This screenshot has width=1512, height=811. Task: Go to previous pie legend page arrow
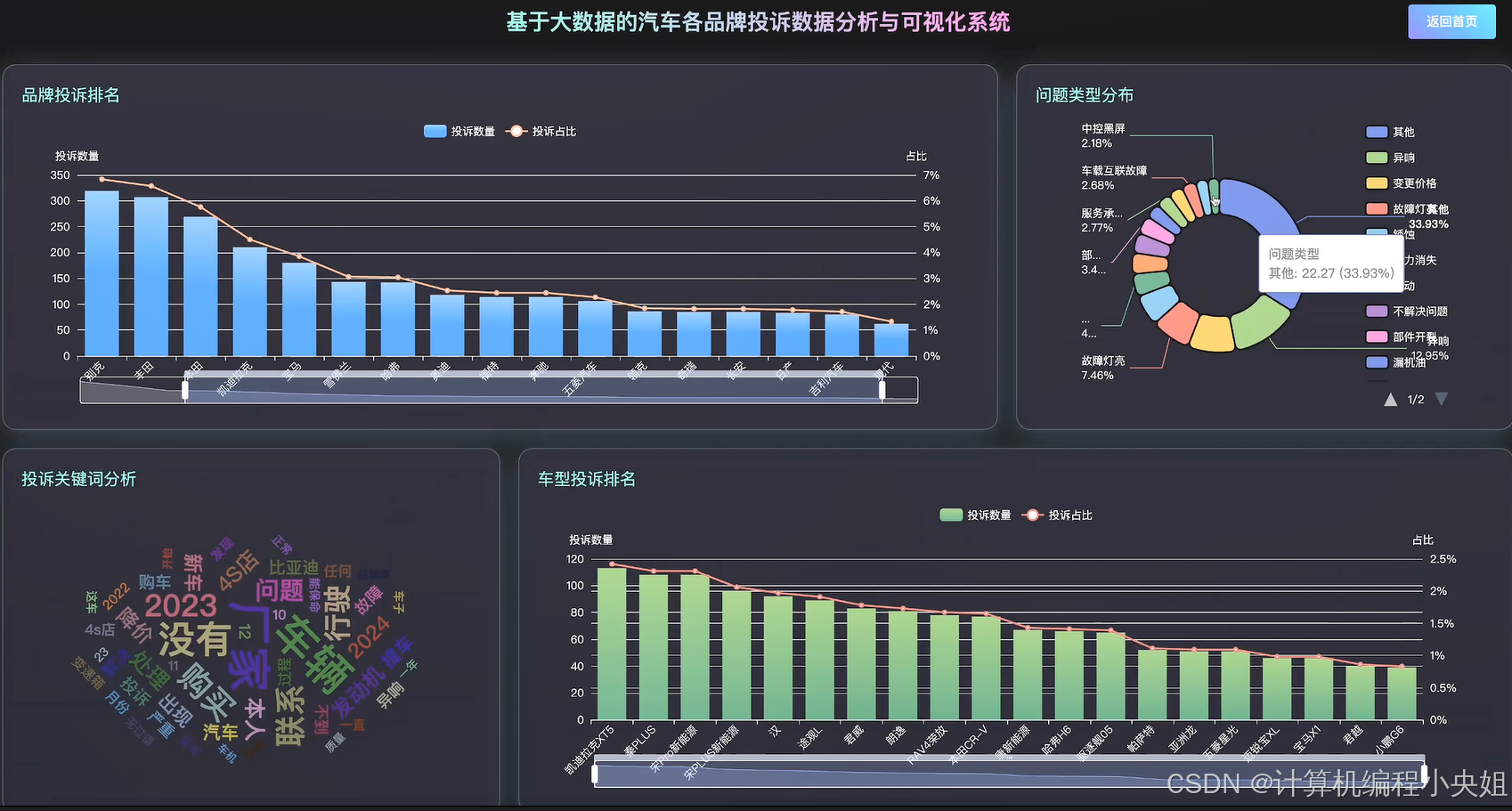(x=1391, y=400)
